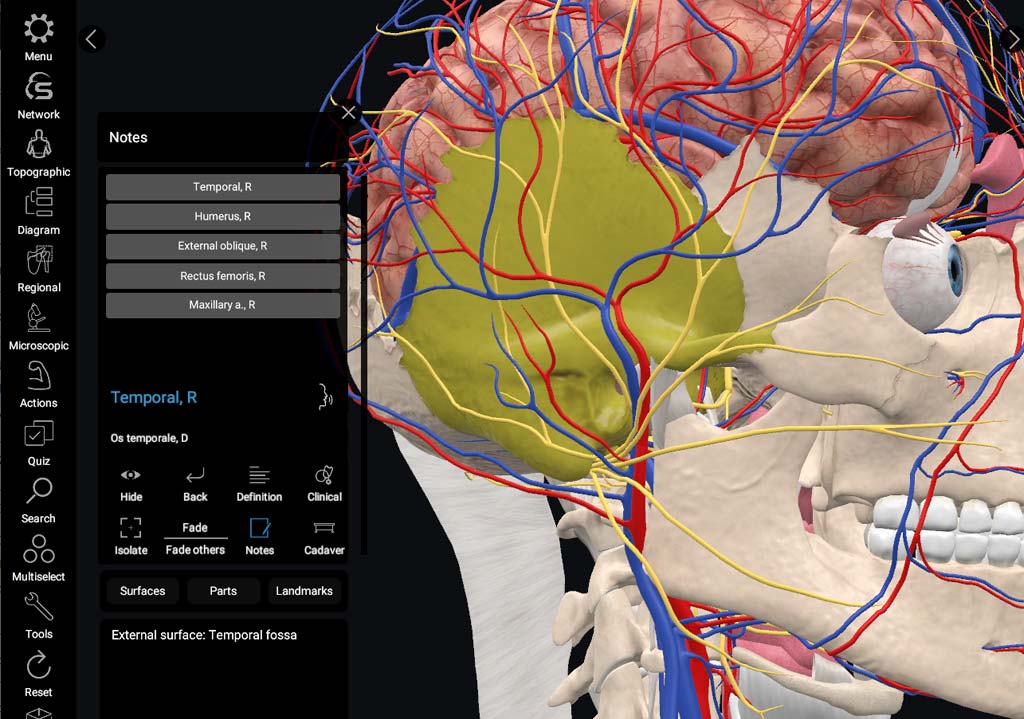The height and width of the screenshot is (719, 1024).
Task: Play pronunciation of Temporal, R
Action: (x=325, y=396)
